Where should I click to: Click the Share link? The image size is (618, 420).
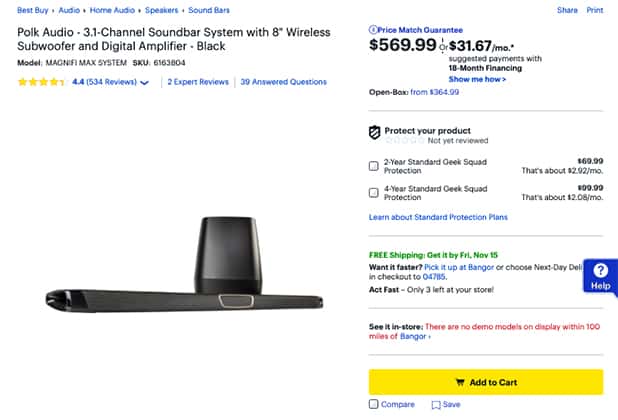[567, 9]
